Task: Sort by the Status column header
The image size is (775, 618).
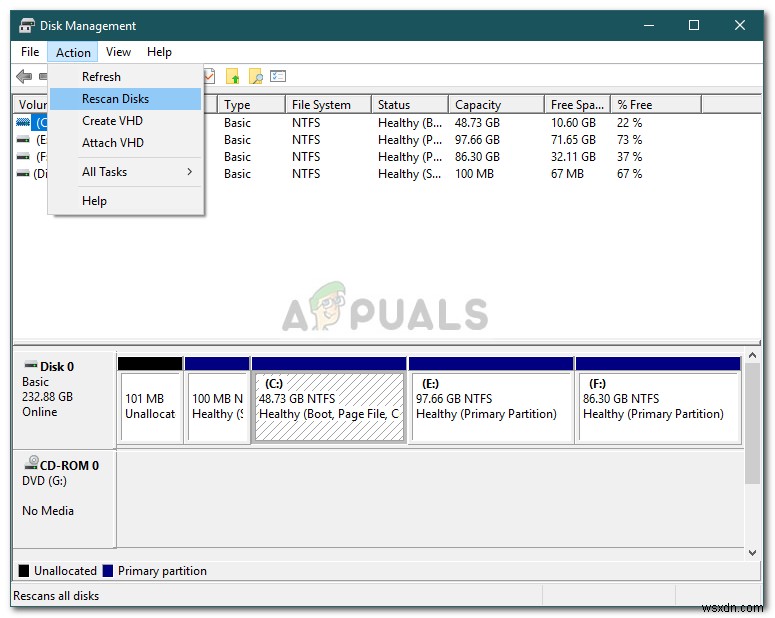Action: coord(410,105)
